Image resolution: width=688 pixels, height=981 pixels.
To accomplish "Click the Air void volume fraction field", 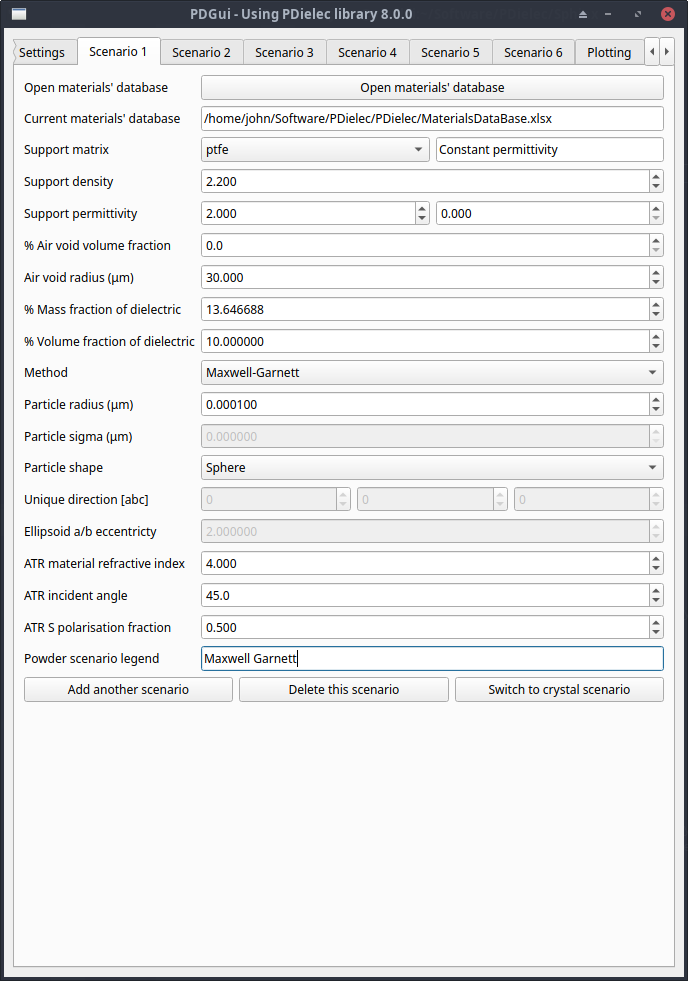I will point(425,245).
